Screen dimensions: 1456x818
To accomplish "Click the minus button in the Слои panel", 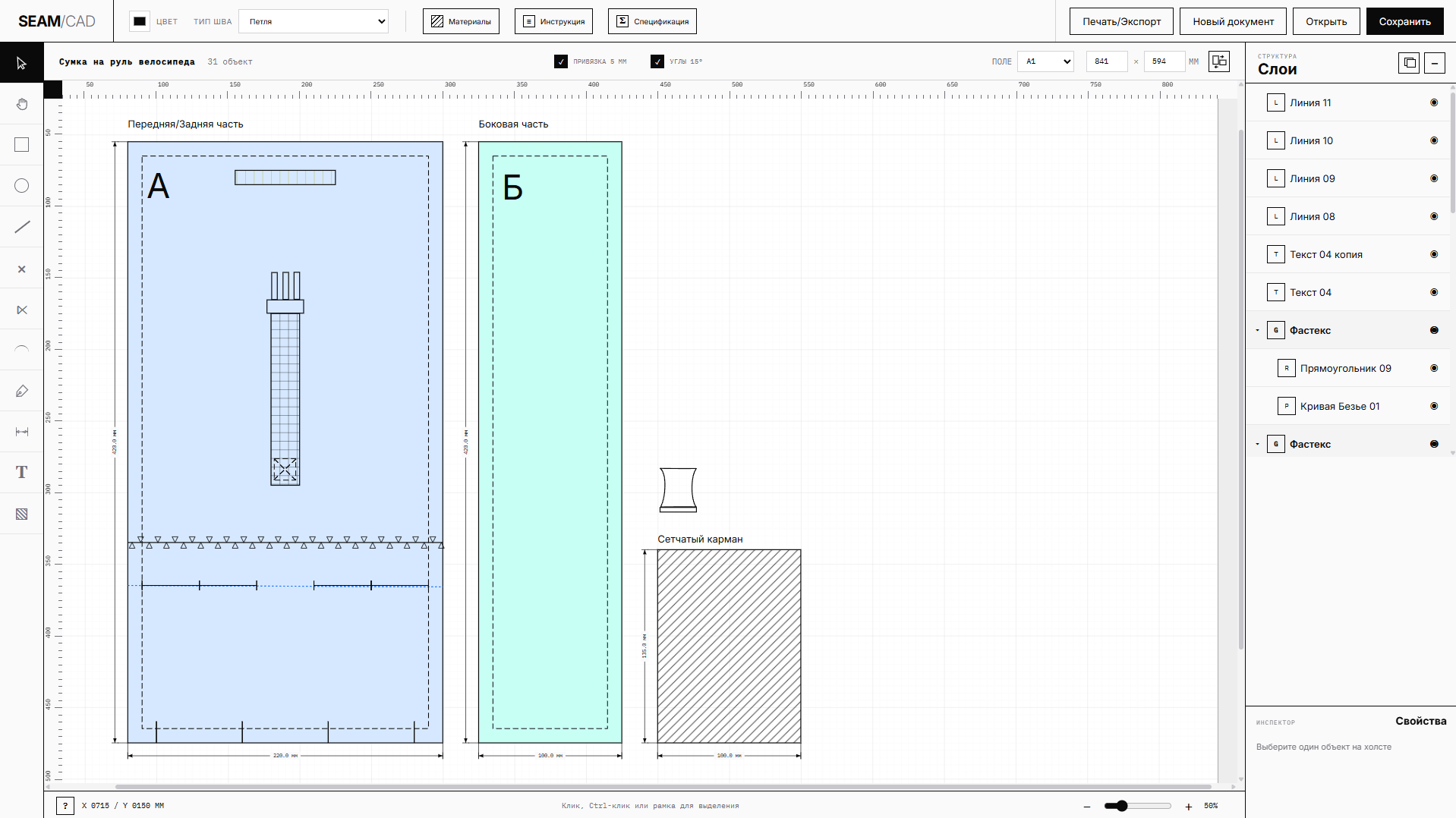I will pos(1435,63).
